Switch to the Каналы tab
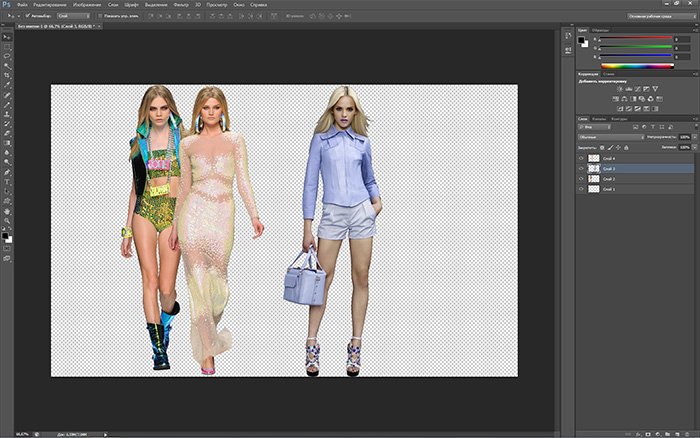Screen dimensions: 700x438 [600, 119]
